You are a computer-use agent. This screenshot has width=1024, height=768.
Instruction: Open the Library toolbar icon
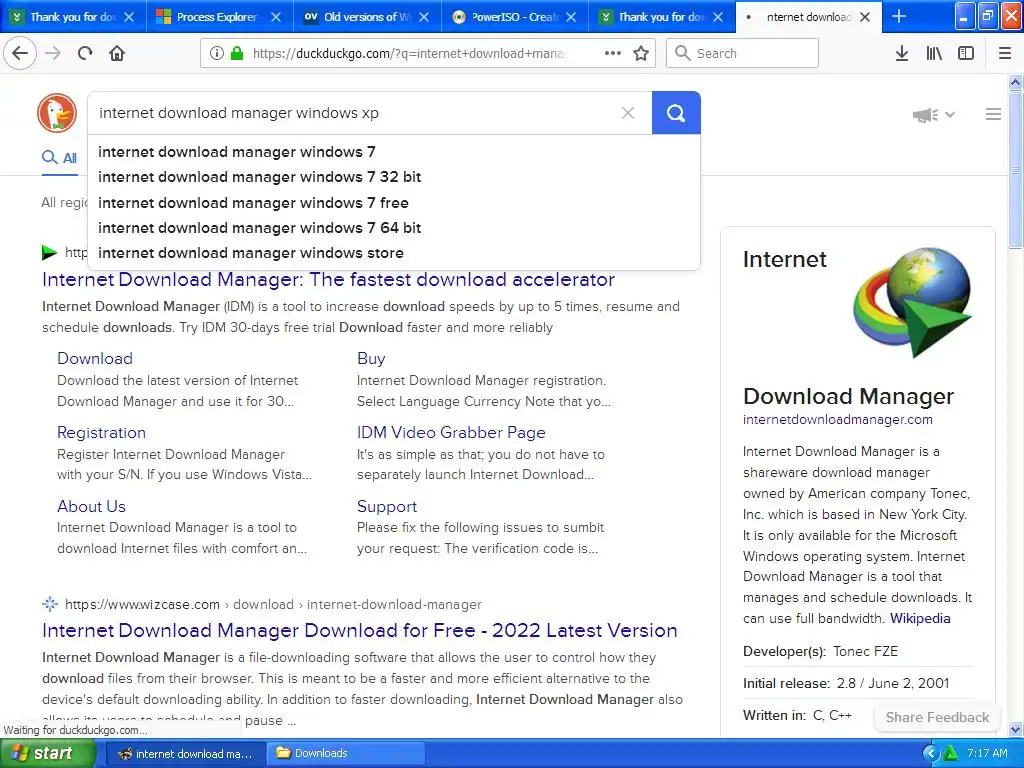tap(934, 53)
